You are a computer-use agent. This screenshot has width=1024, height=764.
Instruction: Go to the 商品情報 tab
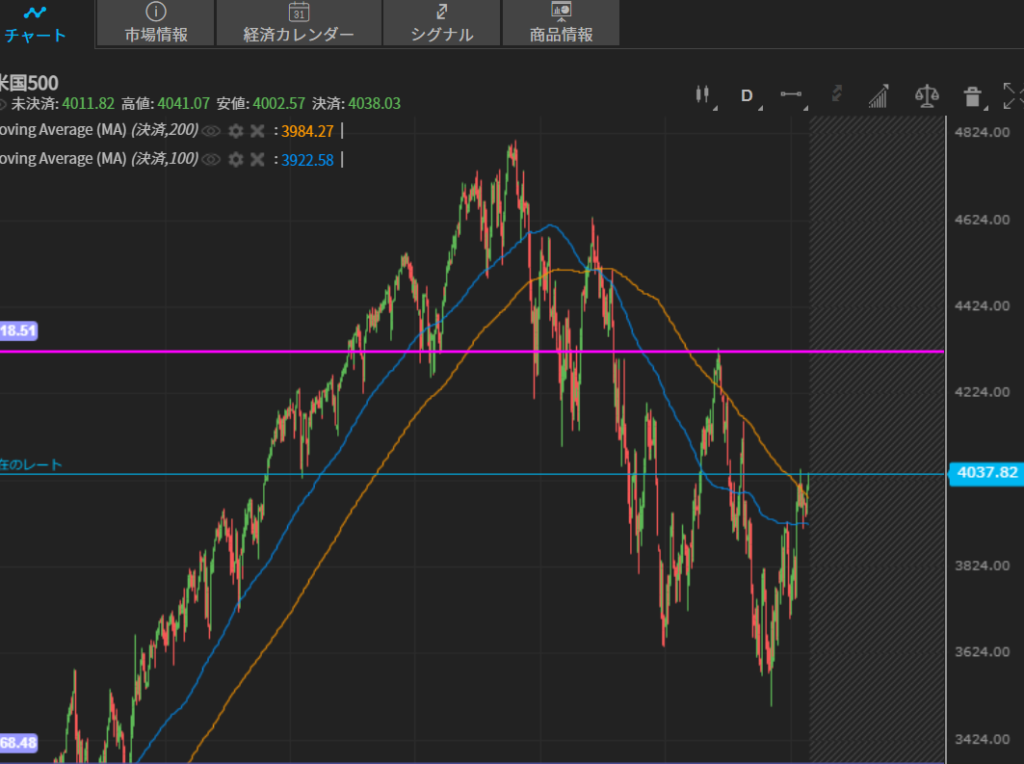(561, 23)
